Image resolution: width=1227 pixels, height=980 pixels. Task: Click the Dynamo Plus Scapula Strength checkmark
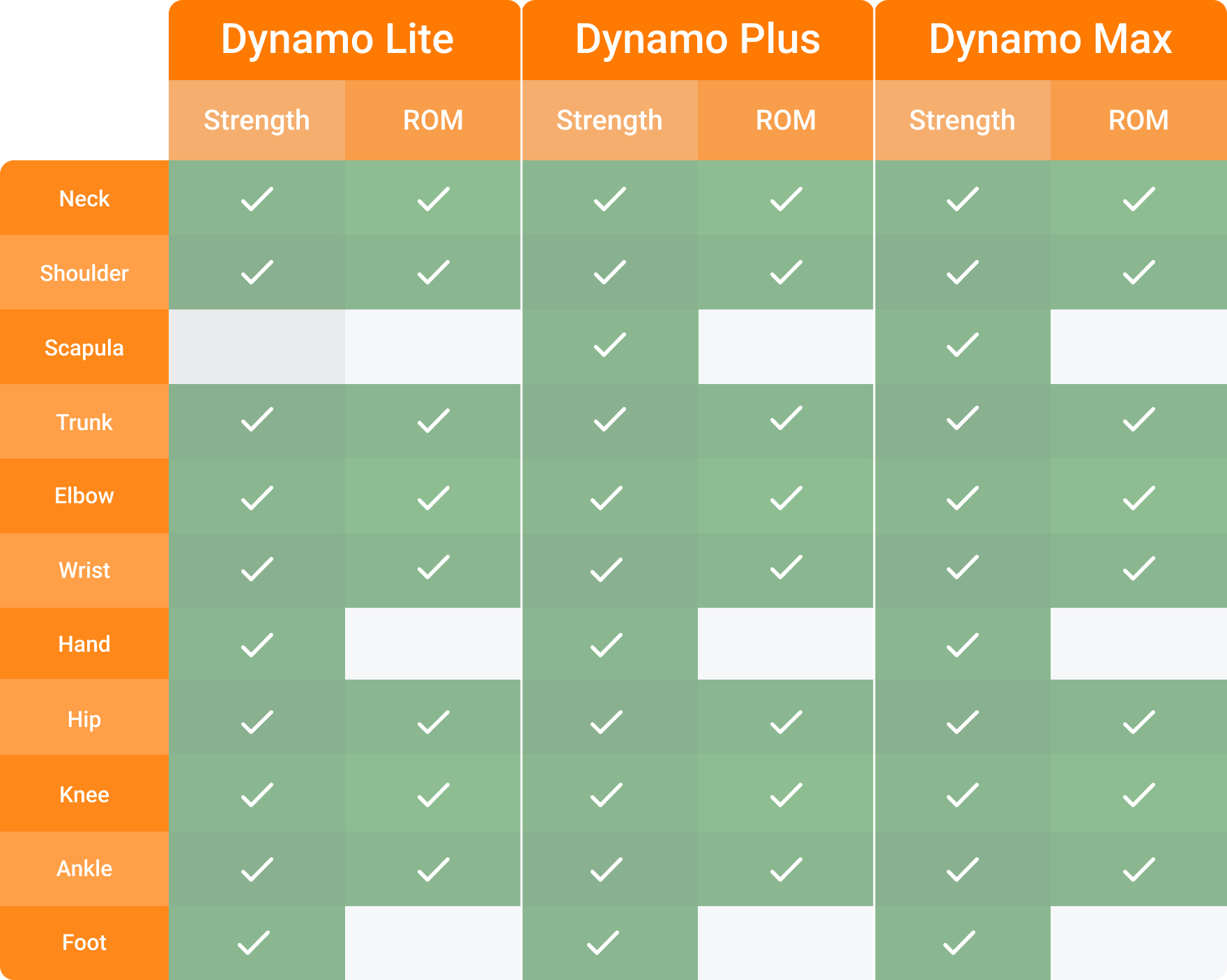click(609, 345)
